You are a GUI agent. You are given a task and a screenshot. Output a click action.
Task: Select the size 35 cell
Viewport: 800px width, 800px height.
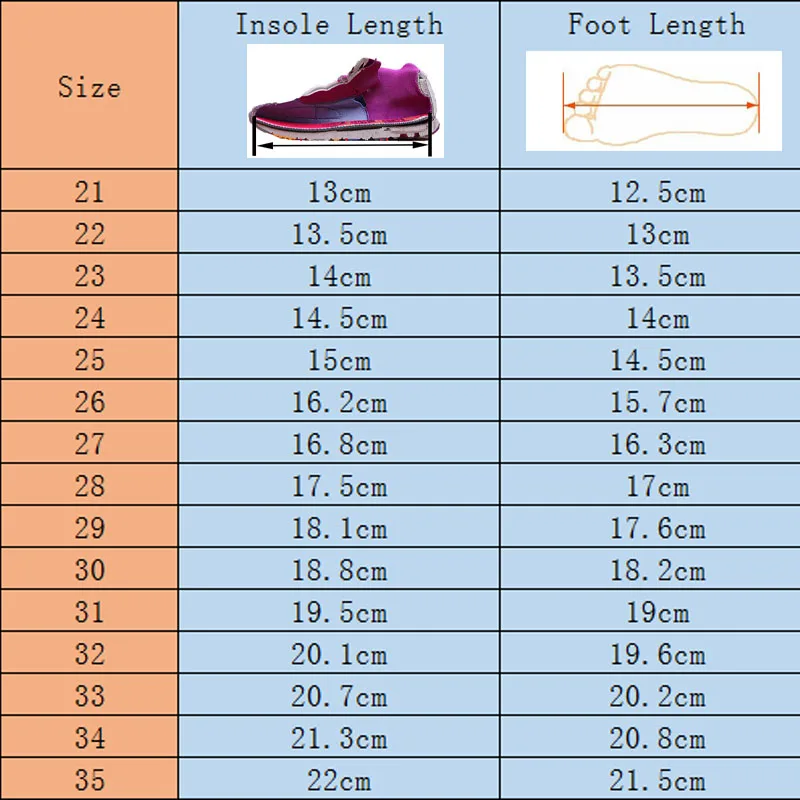(89, 780)
